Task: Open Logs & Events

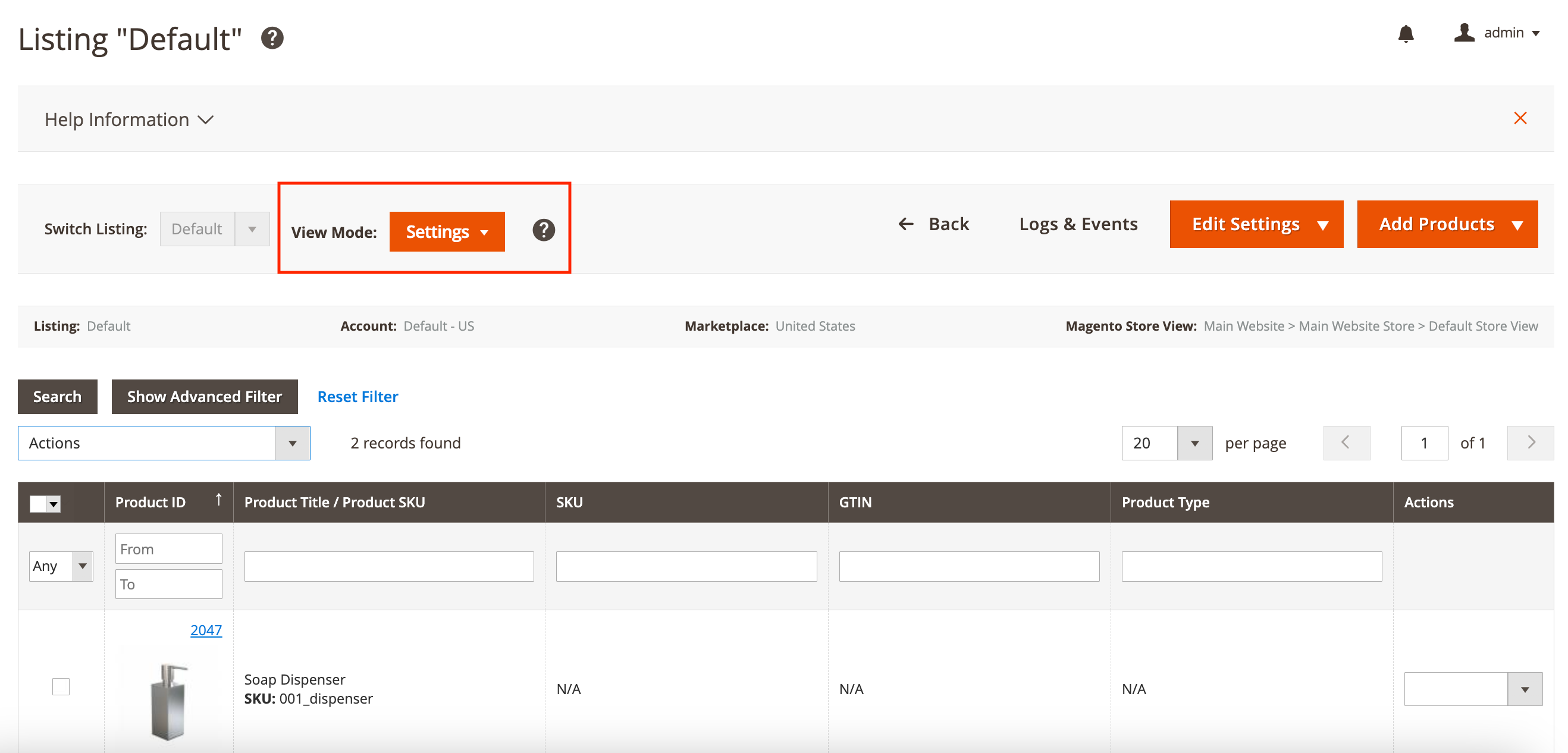Action: (x=1077, y=224)
